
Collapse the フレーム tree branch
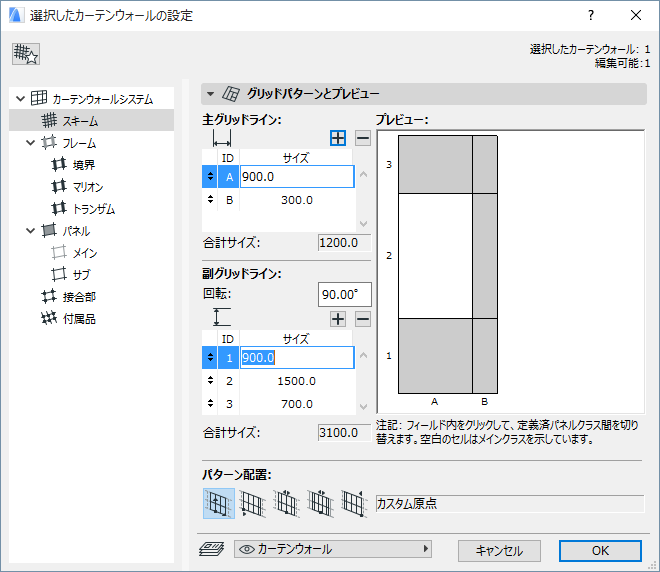point(30,143)
